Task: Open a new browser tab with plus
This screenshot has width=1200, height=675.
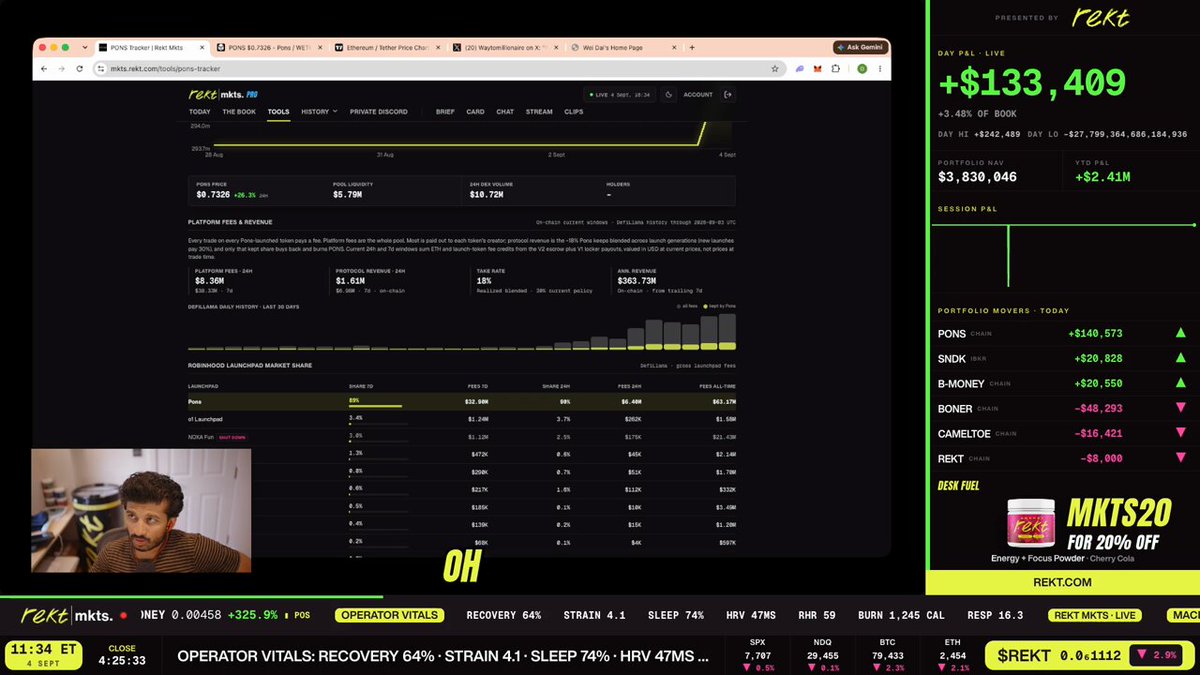Action: point(692,47)
